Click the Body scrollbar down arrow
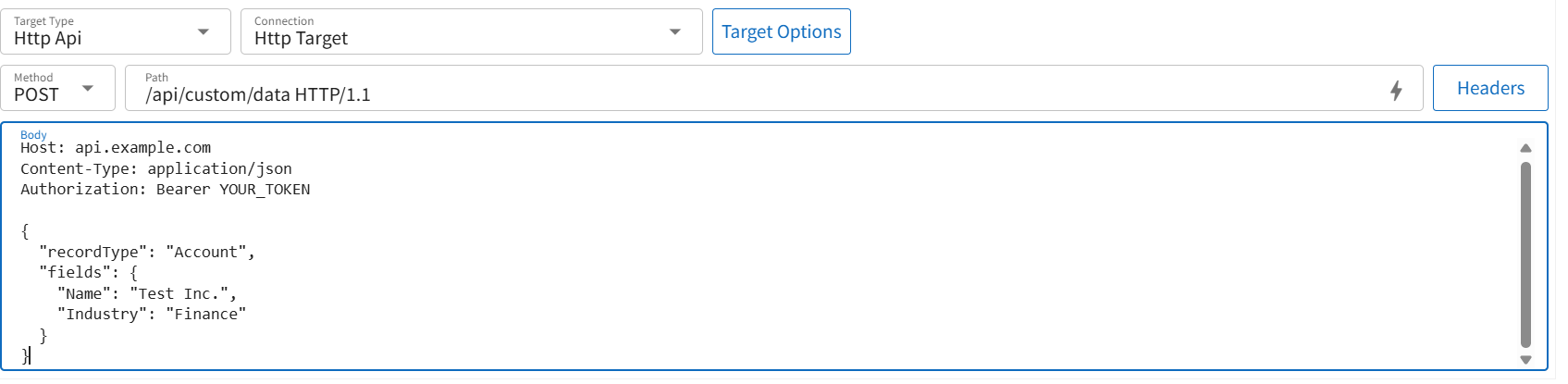This screenshot has height=384, width=1568. (1525, 360)
